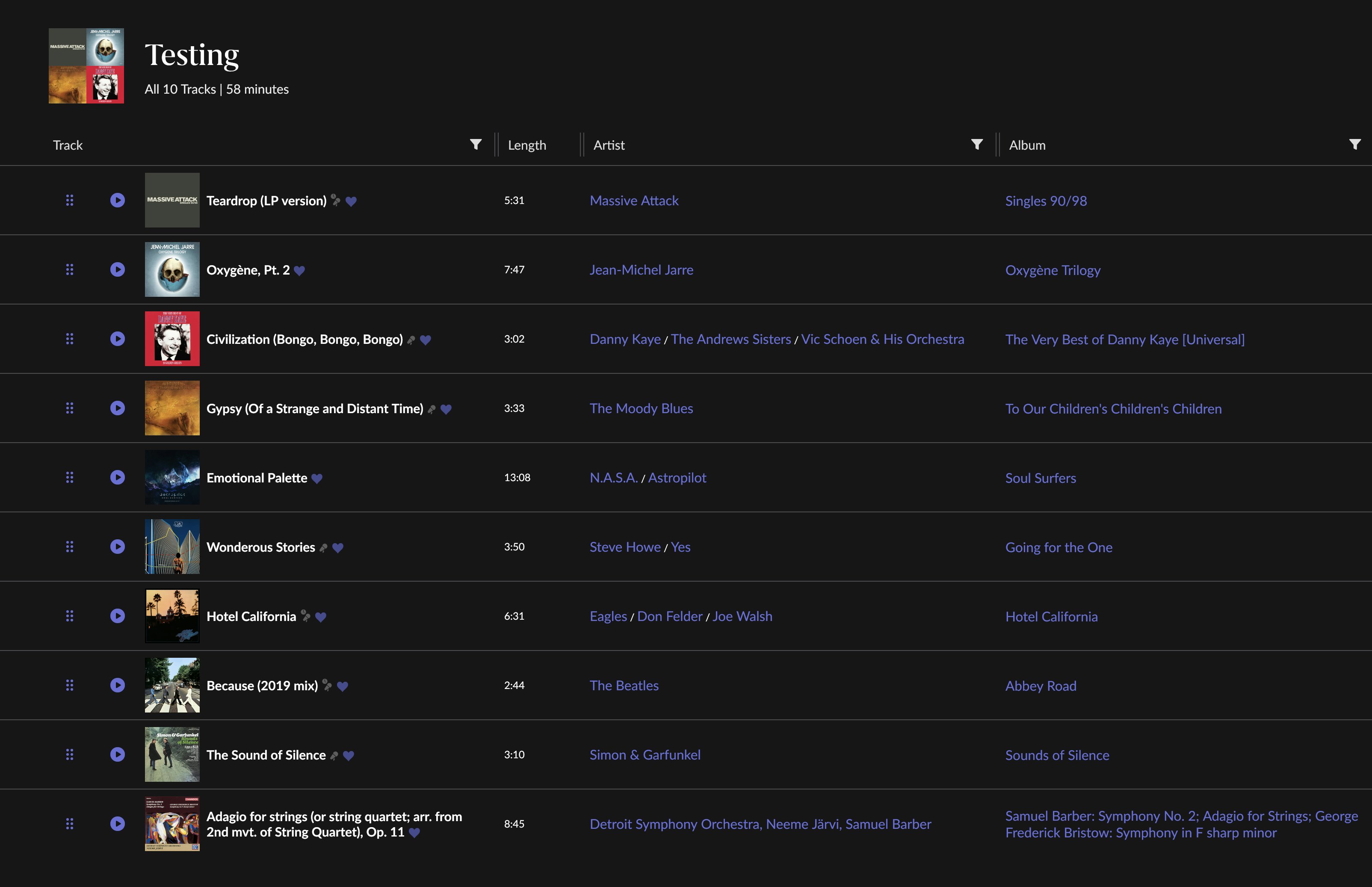Click the lyrics microphone icon beside Civilization
Image resolution: width=1372 pixels, height=887 pixels.
(x=411, y=340)
